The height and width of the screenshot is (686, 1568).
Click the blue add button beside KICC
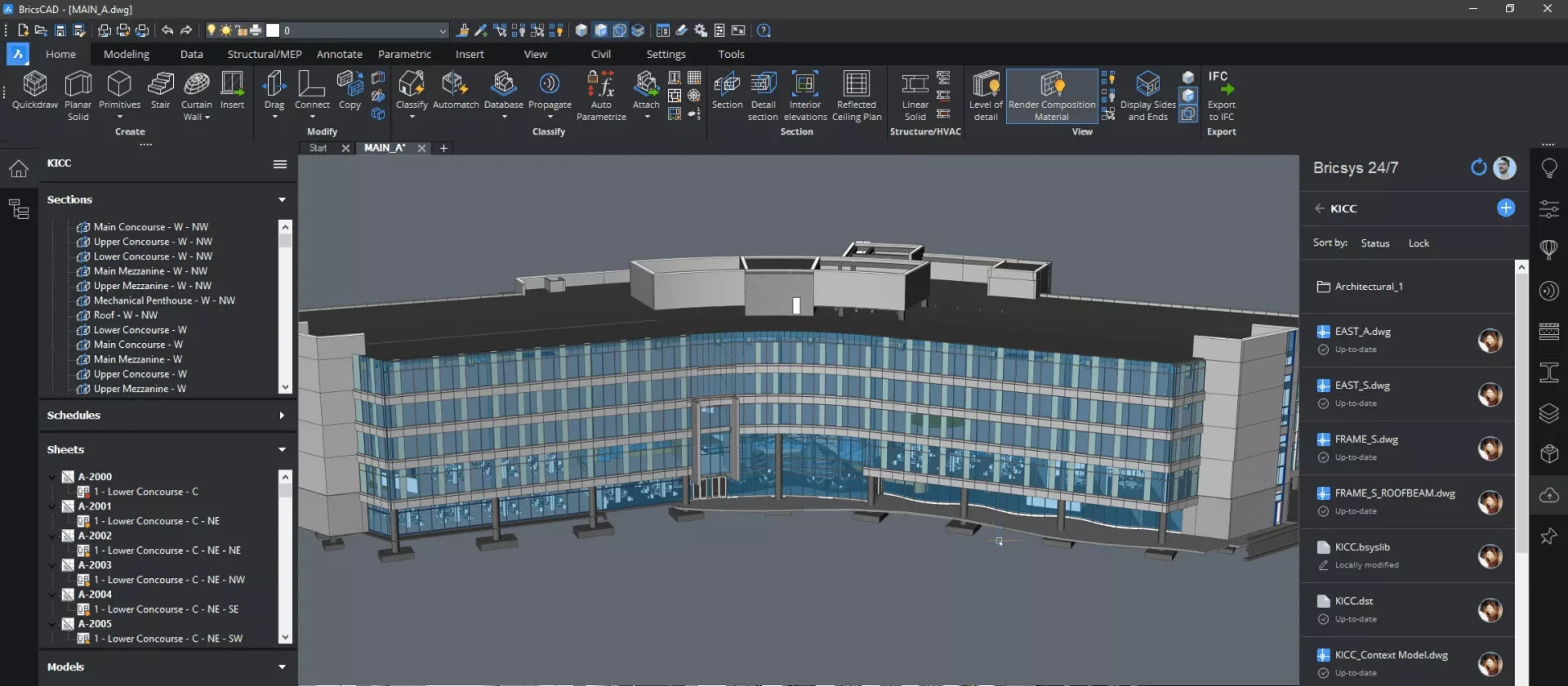coord(1505,208)
